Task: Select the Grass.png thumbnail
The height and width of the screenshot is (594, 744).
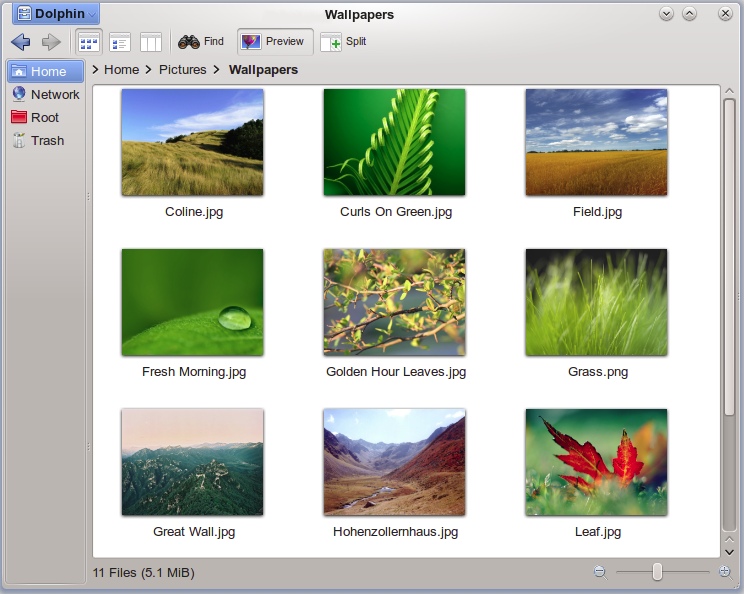Action: click(596, 302)
